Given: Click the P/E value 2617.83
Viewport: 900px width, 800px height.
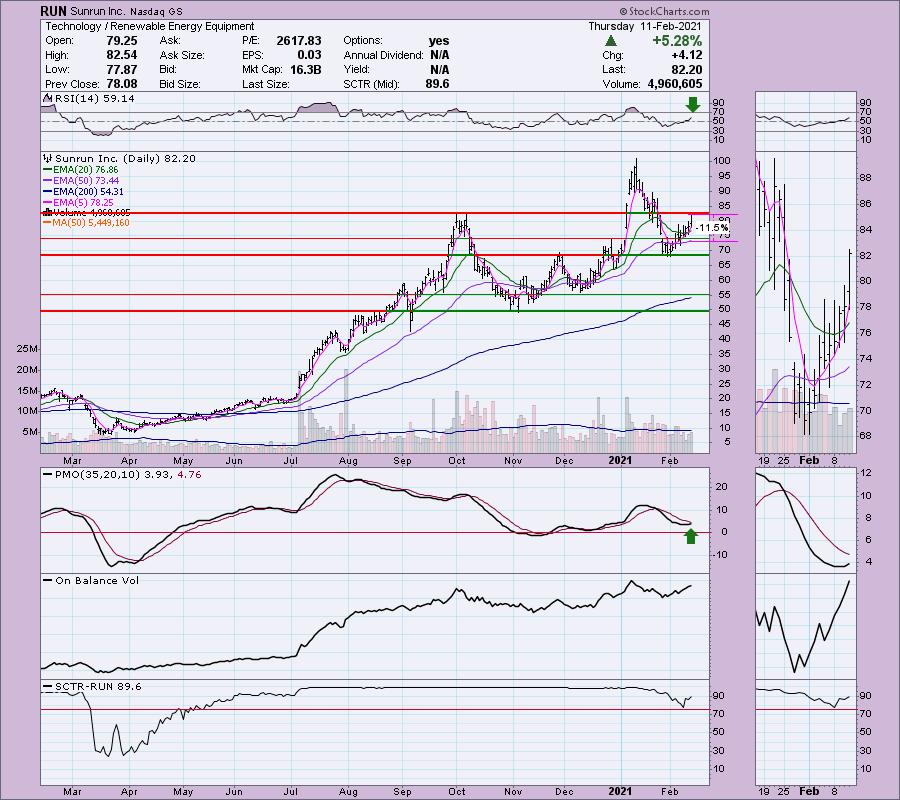Looking at the screenshot, I should [298, 41].
